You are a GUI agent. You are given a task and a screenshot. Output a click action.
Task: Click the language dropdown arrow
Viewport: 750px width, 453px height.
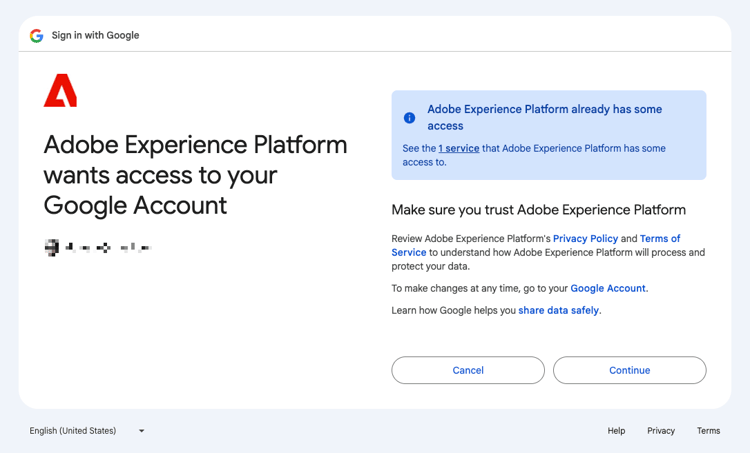(142, 431)
